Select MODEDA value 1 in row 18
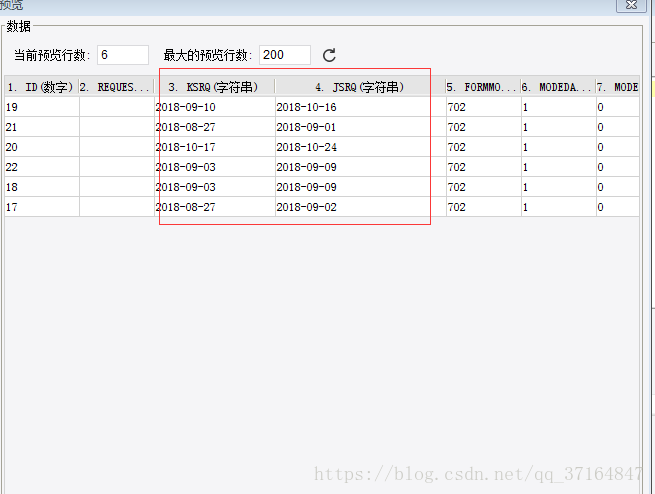The width and height of the screenshot is (655, 494). coord(559,187)
